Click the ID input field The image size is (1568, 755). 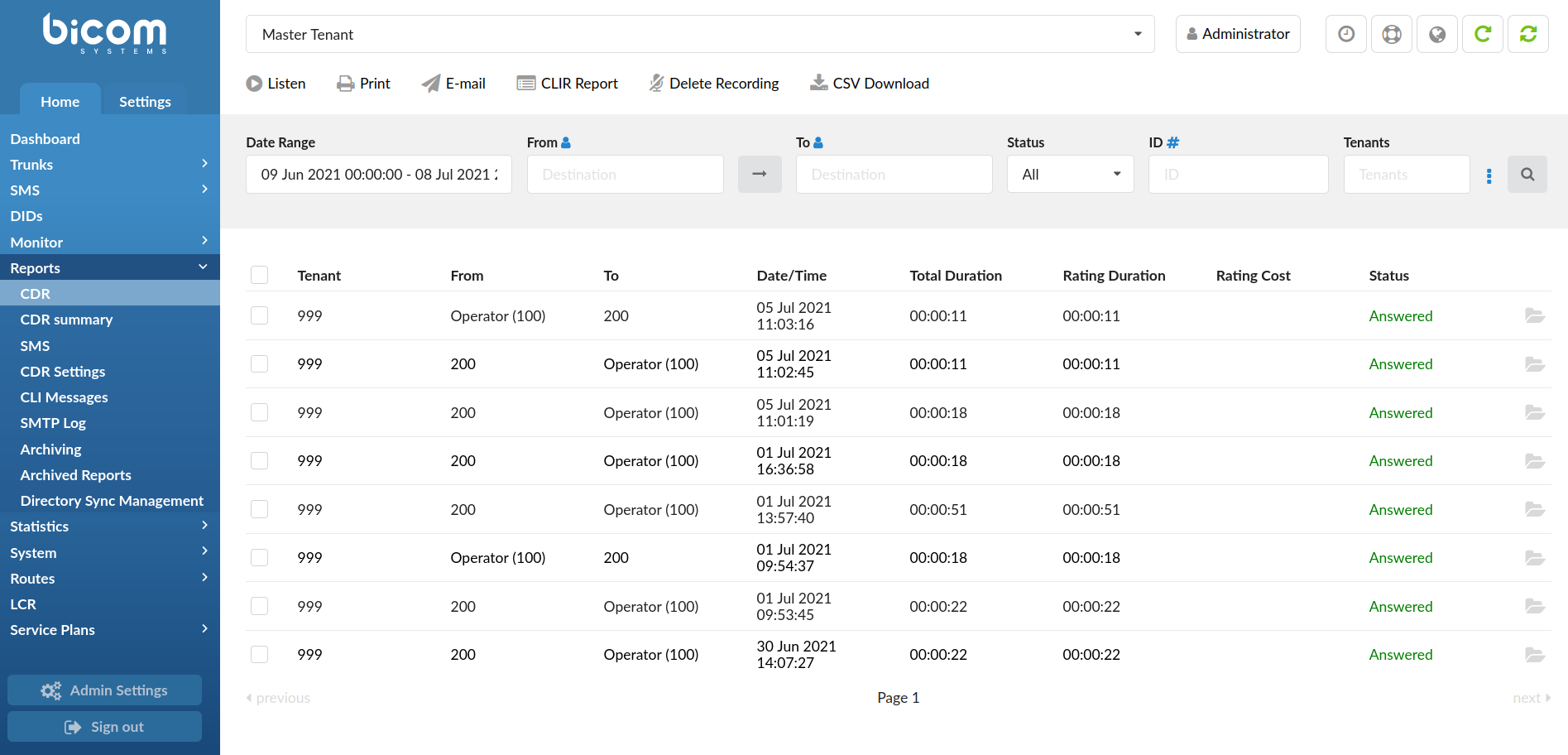(x=1239, y=174)
